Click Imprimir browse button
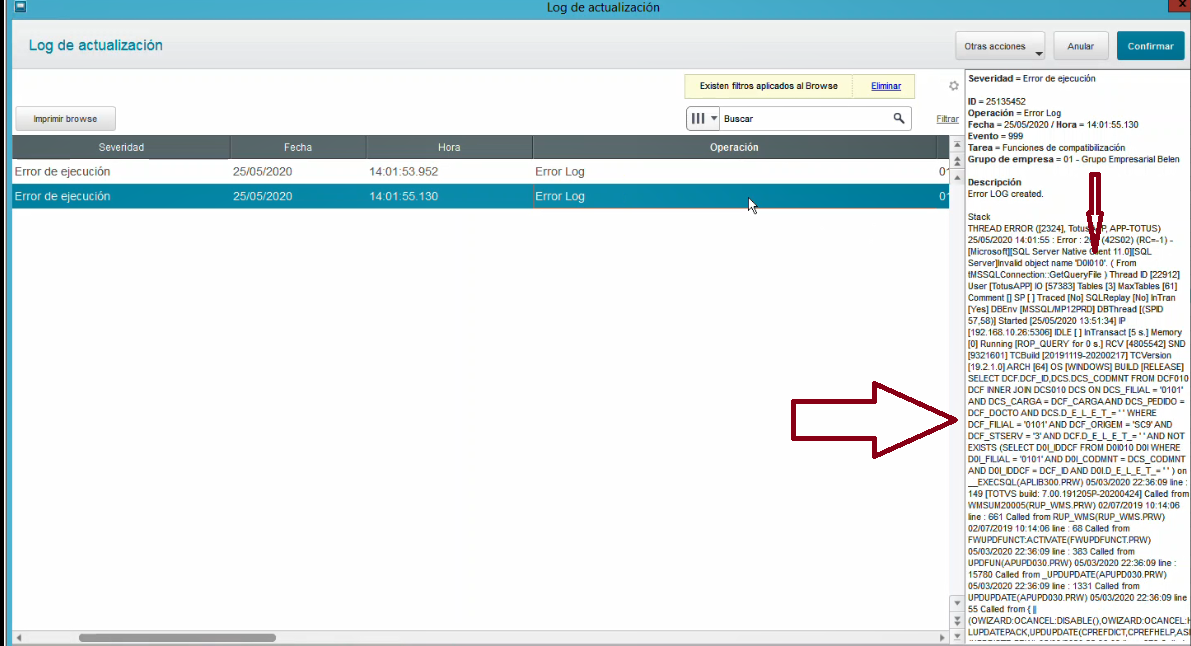The image size is (1191, 646). (65, 119)
